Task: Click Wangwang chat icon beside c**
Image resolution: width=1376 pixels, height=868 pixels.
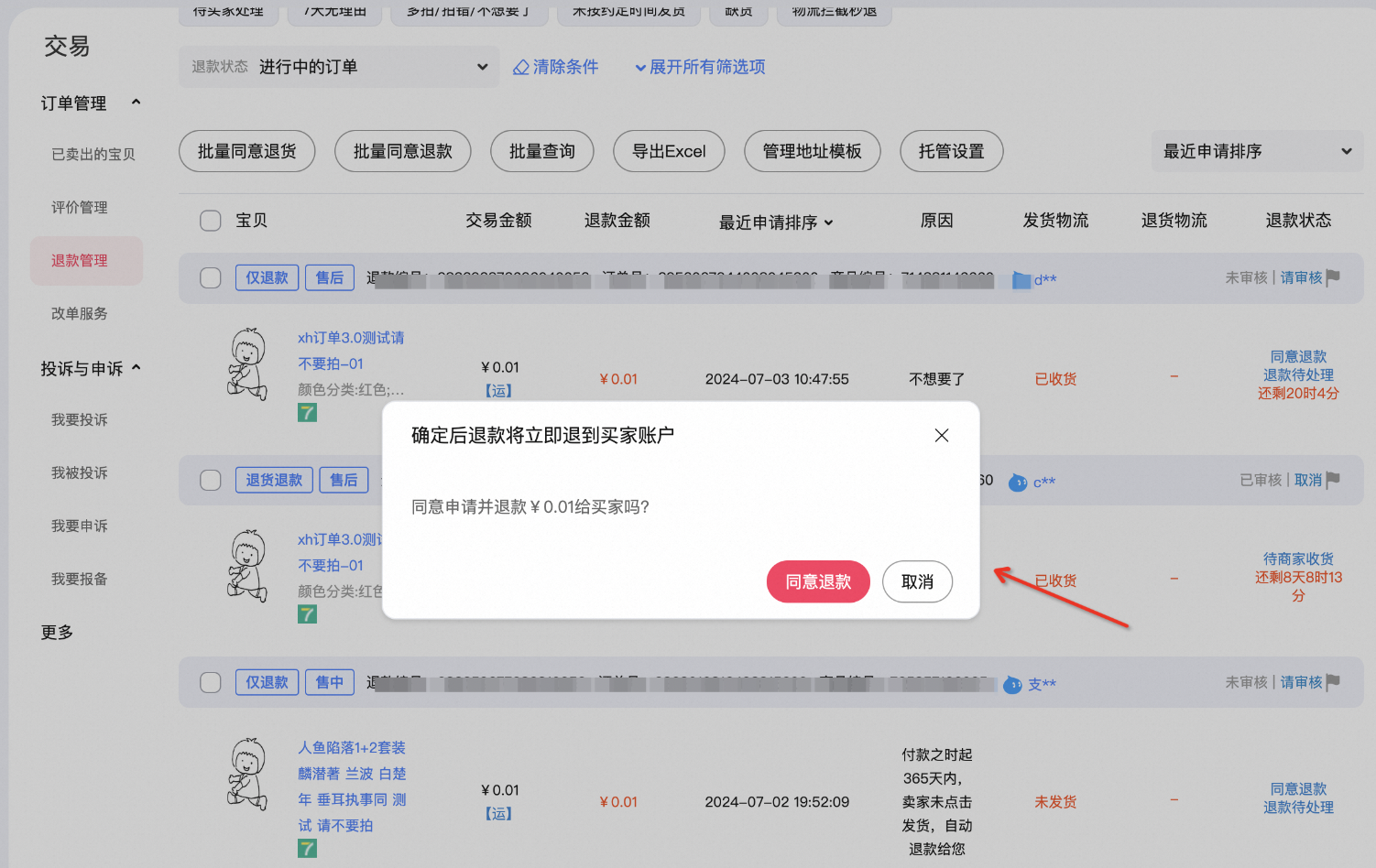Action: point(1018,483)
